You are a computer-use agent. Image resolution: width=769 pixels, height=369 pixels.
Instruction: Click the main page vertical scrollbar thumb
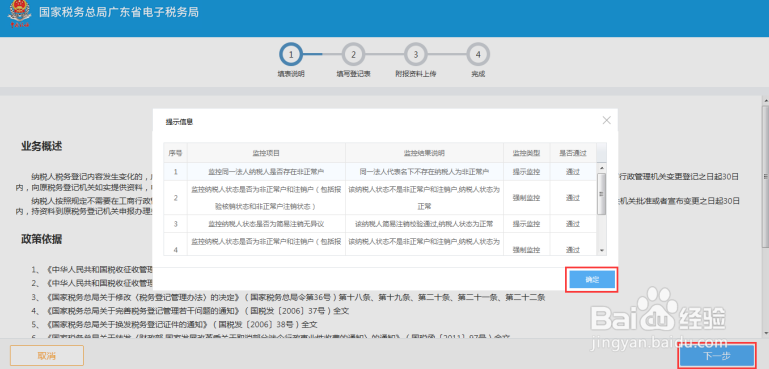[765, 177]
